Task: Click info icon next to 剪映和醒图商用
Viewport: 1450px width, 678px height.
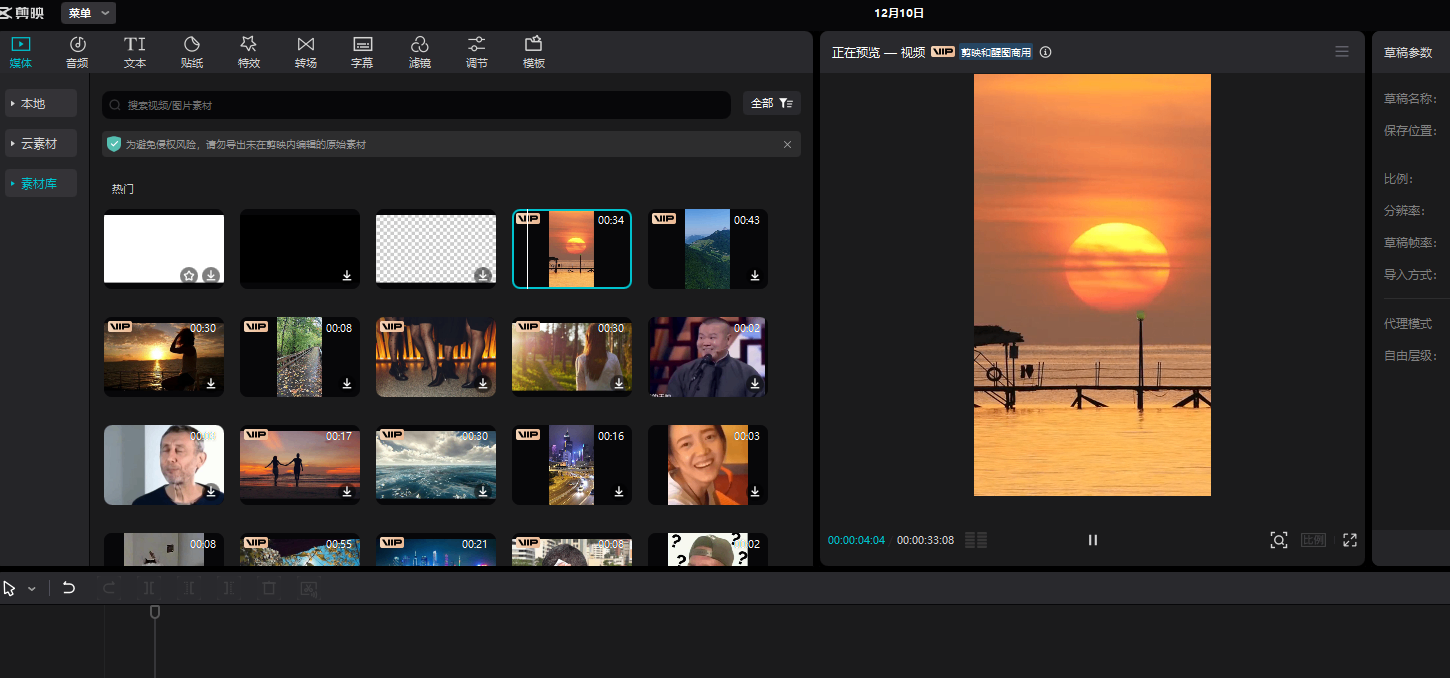Action: [x=1046, y=52]
